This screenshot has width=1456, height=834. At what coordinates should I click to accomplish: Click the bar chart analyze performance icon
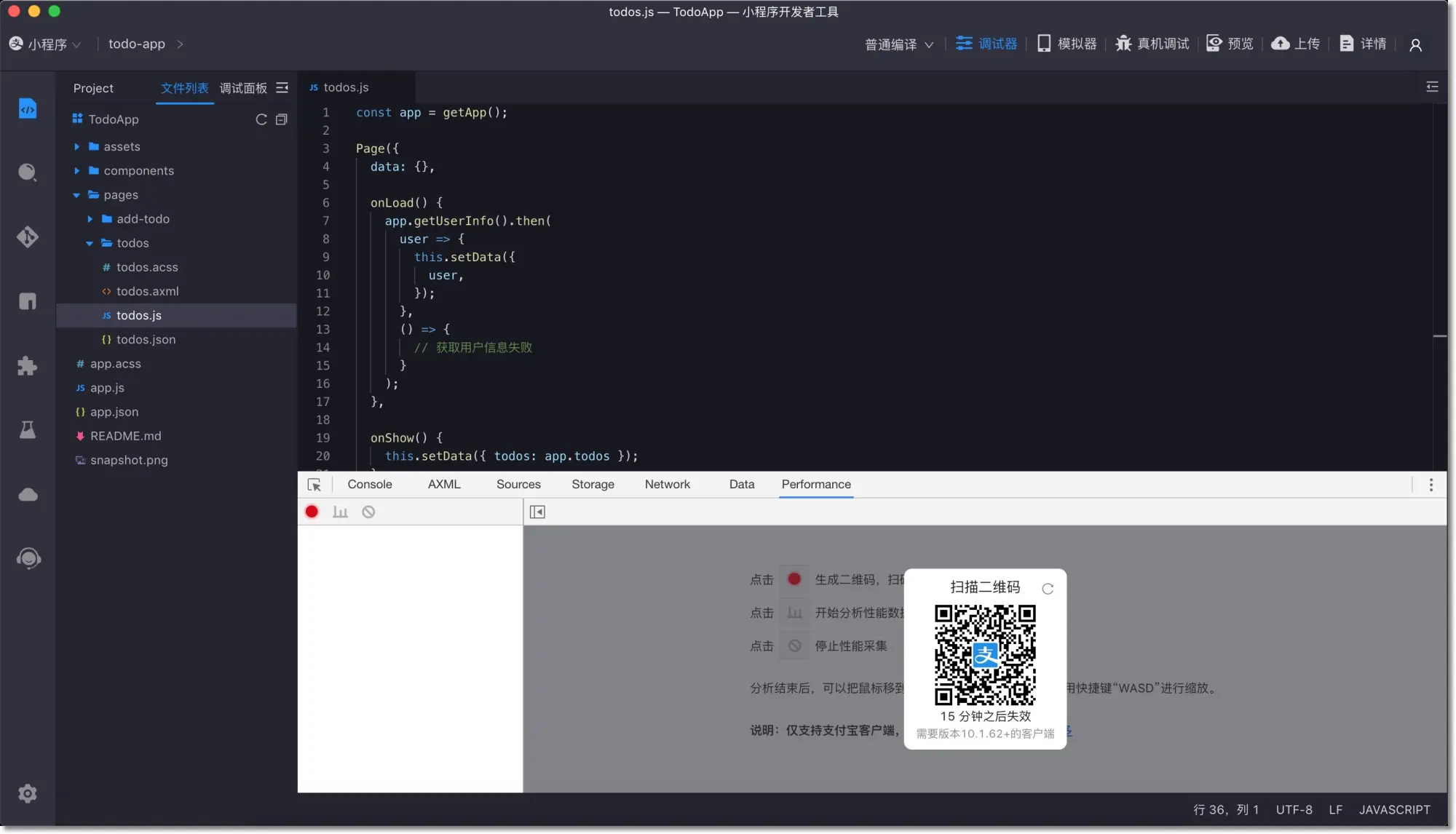click(x=340, y=512)
